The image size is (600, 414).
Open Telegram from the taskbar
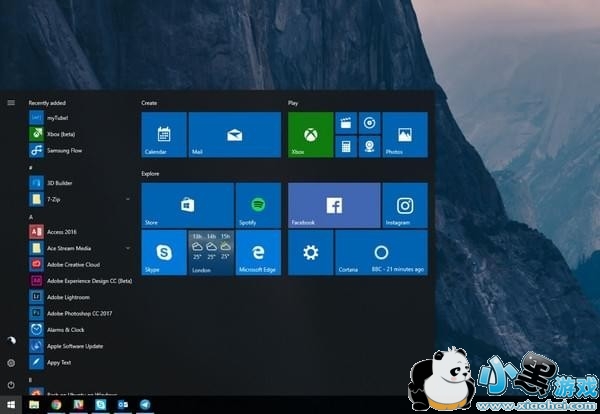point(147,405)
